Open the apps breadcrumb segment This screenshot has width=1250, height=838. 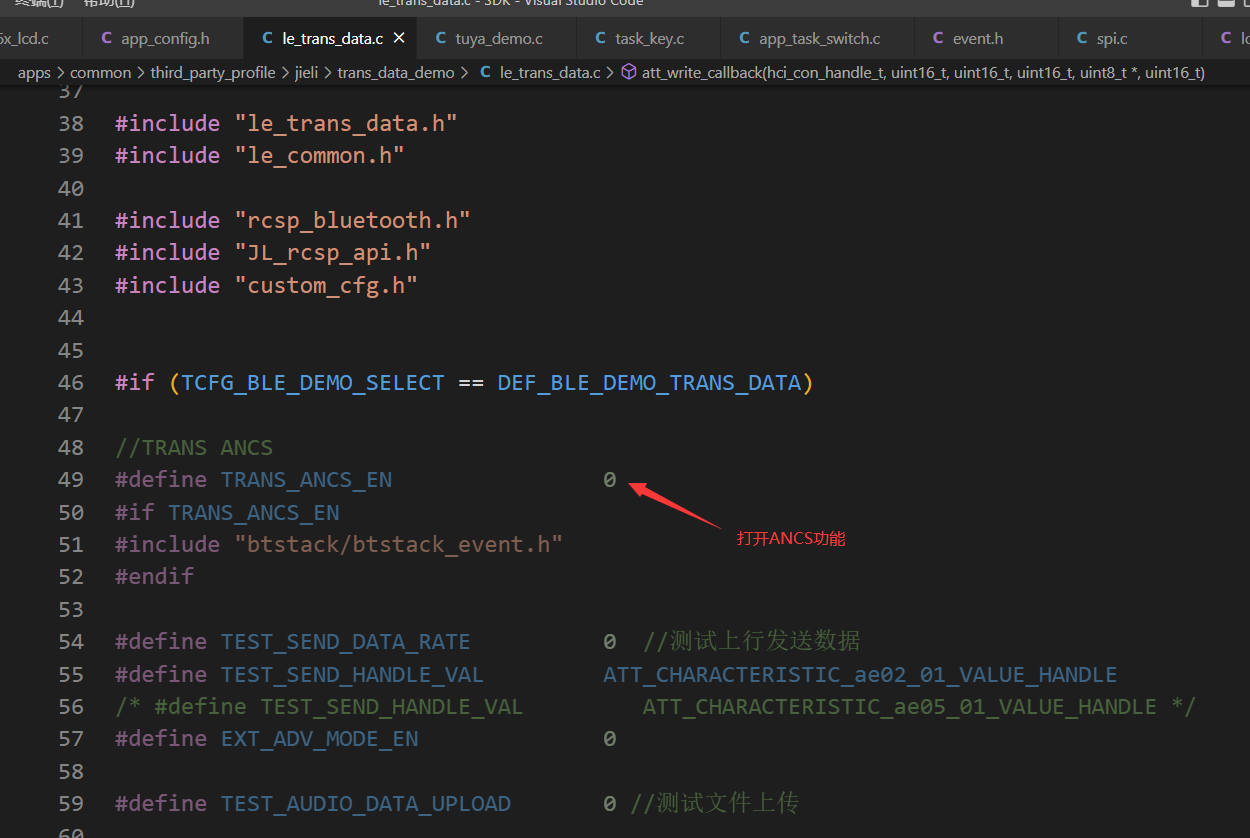34,72
